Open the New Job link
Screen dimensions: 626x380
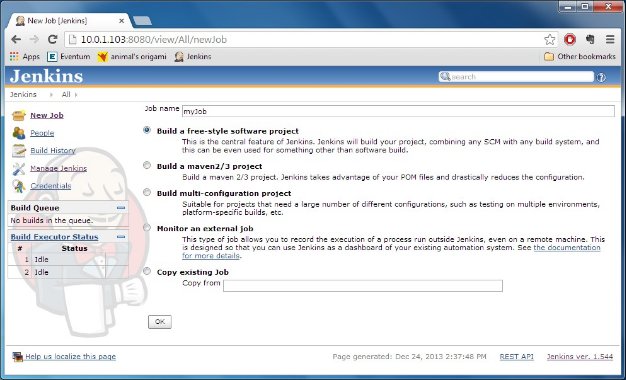47,115
